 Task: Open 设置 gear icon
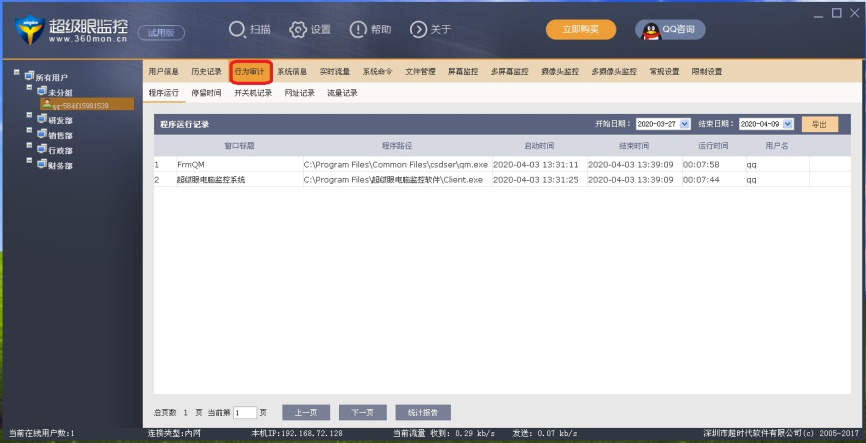coord(298,30)
